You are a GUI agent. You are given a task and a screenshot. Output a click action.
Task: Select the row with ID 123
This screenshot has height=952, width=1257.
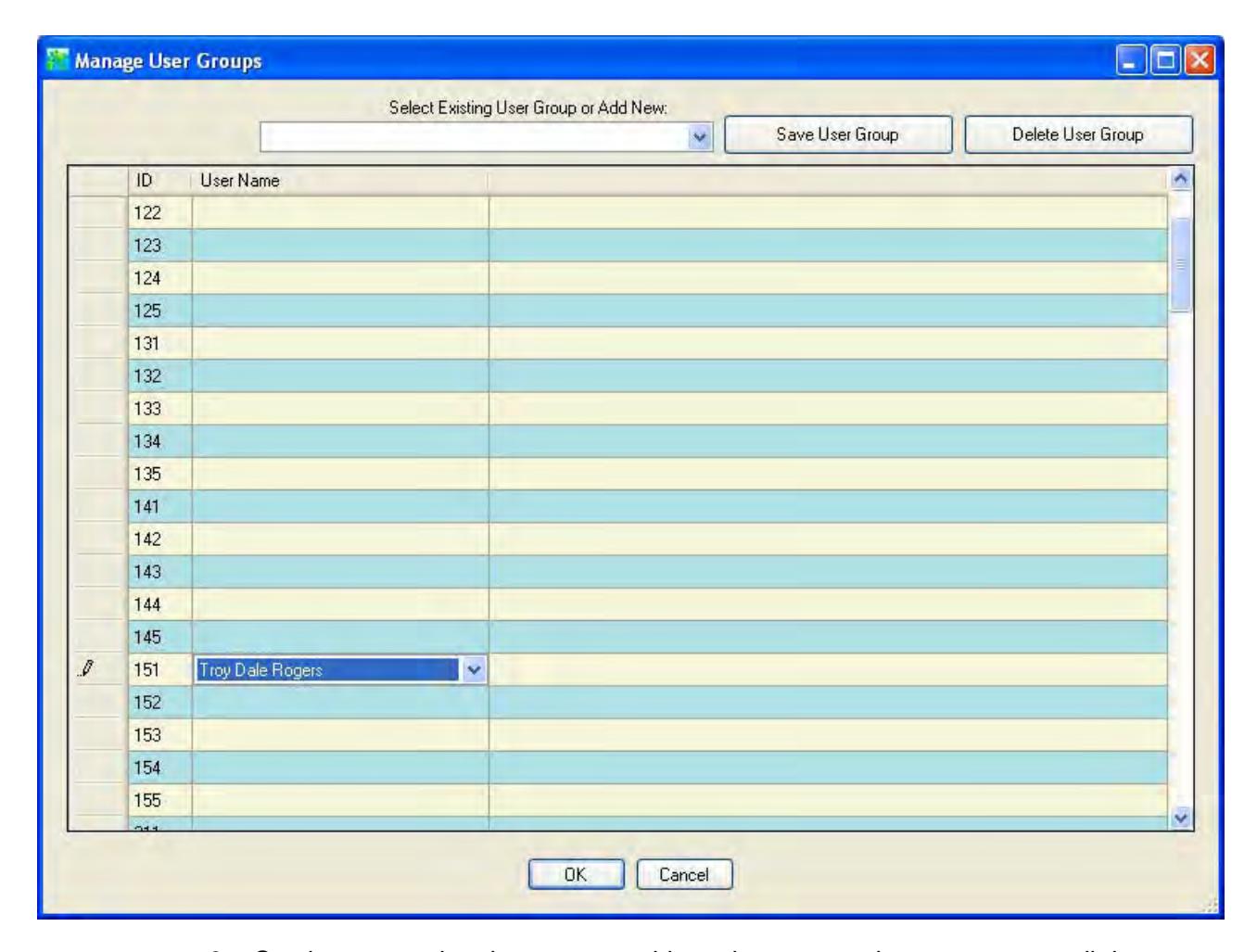coord(618,246)
